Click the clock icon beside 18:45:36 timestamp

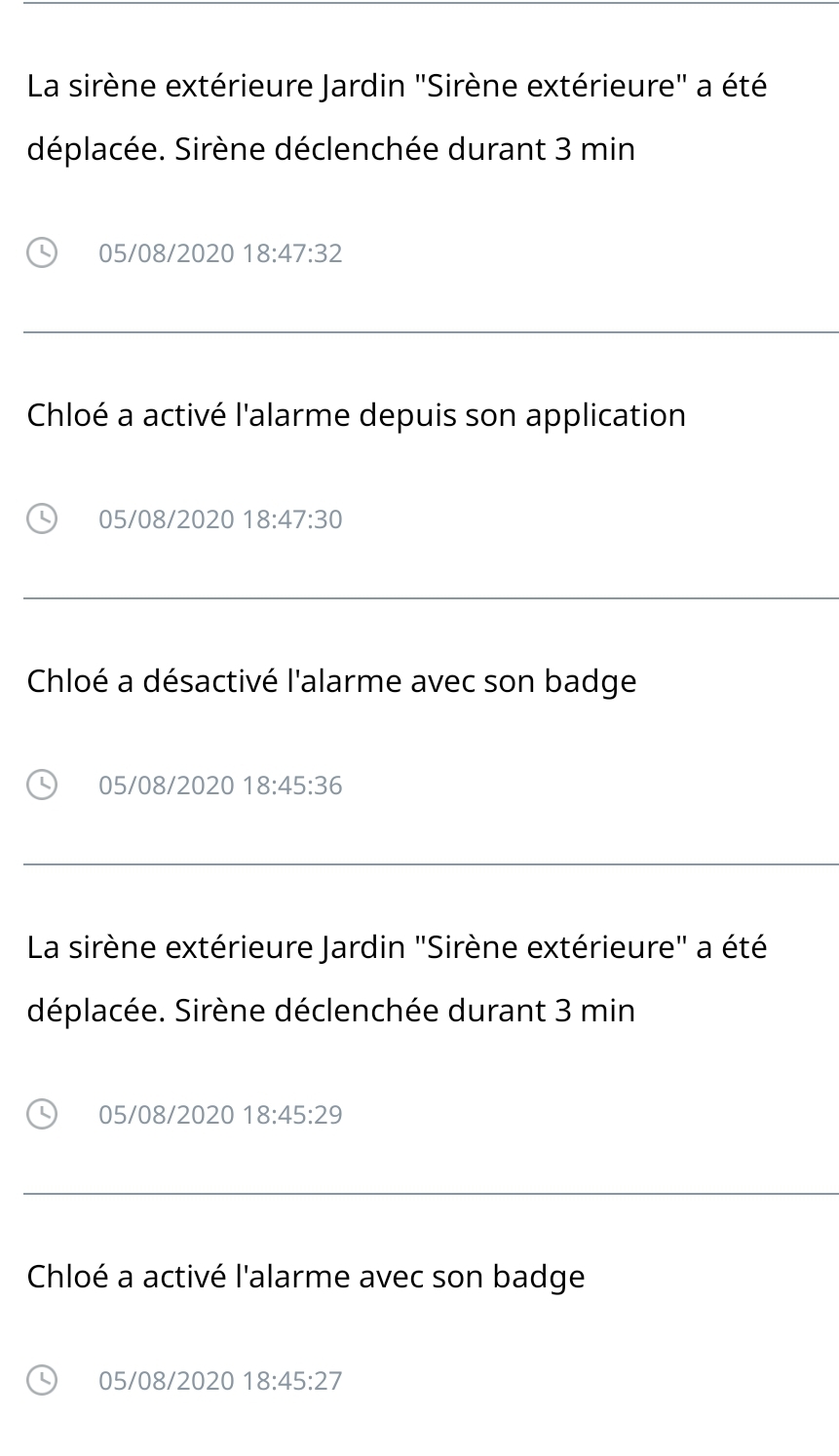tap(42, 785)
